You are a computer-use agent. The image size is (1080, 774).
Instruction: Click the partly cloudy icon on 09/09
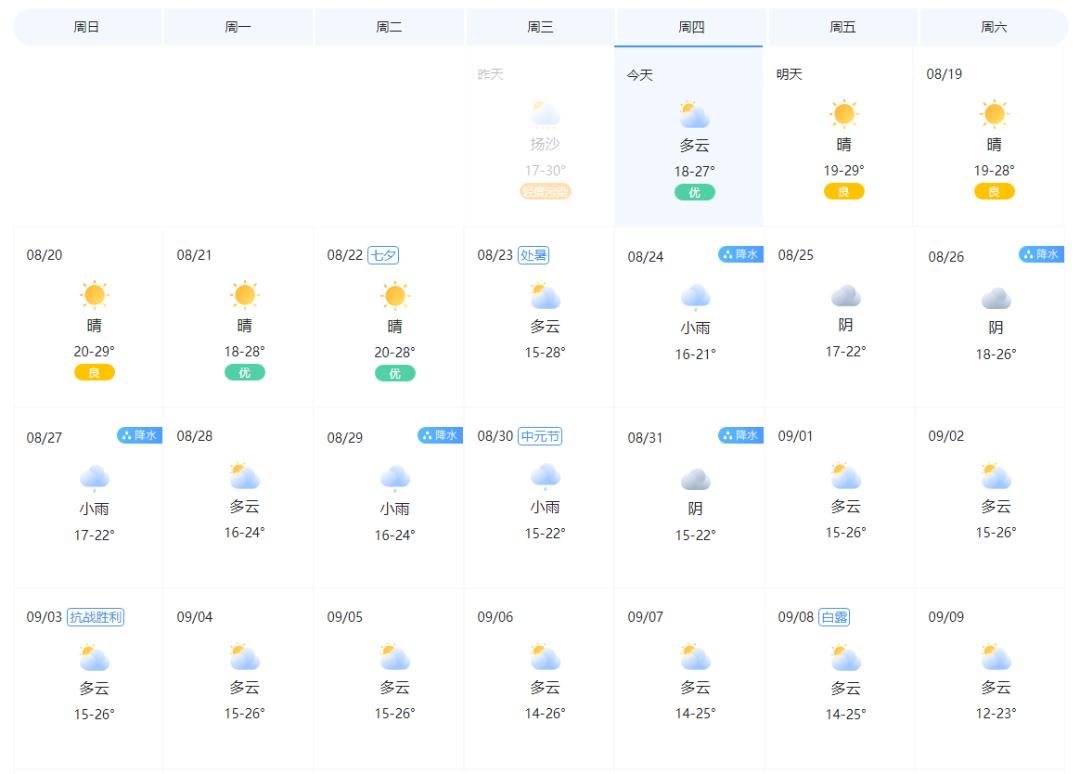995,657
